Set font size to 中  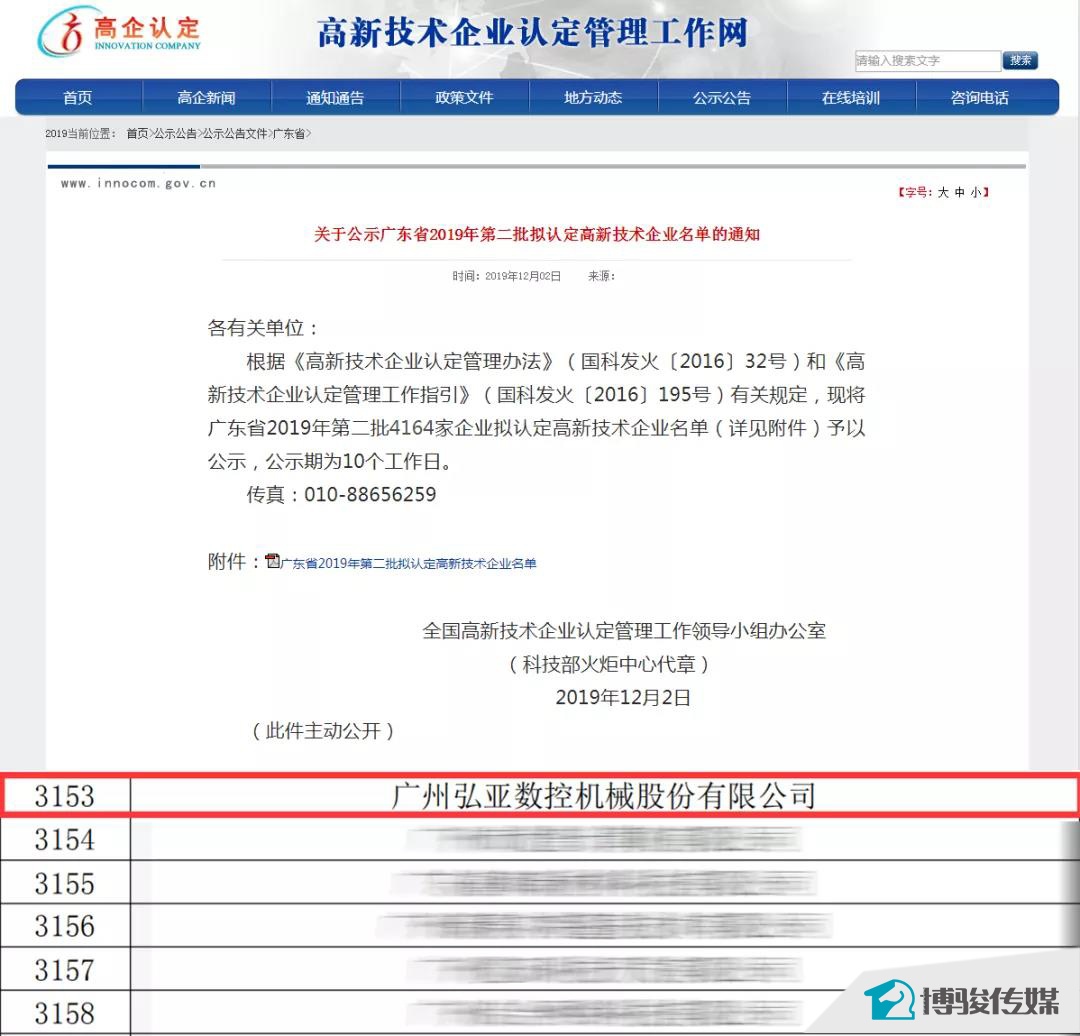click(x=959, y=192)
